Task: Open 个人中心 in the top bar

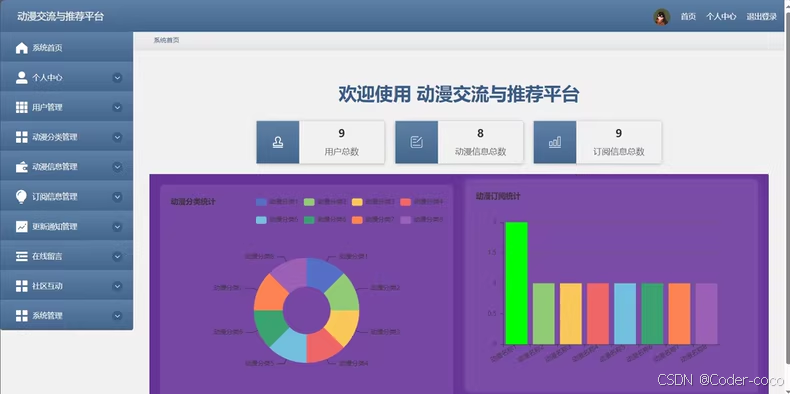Action: pos(721,17)
